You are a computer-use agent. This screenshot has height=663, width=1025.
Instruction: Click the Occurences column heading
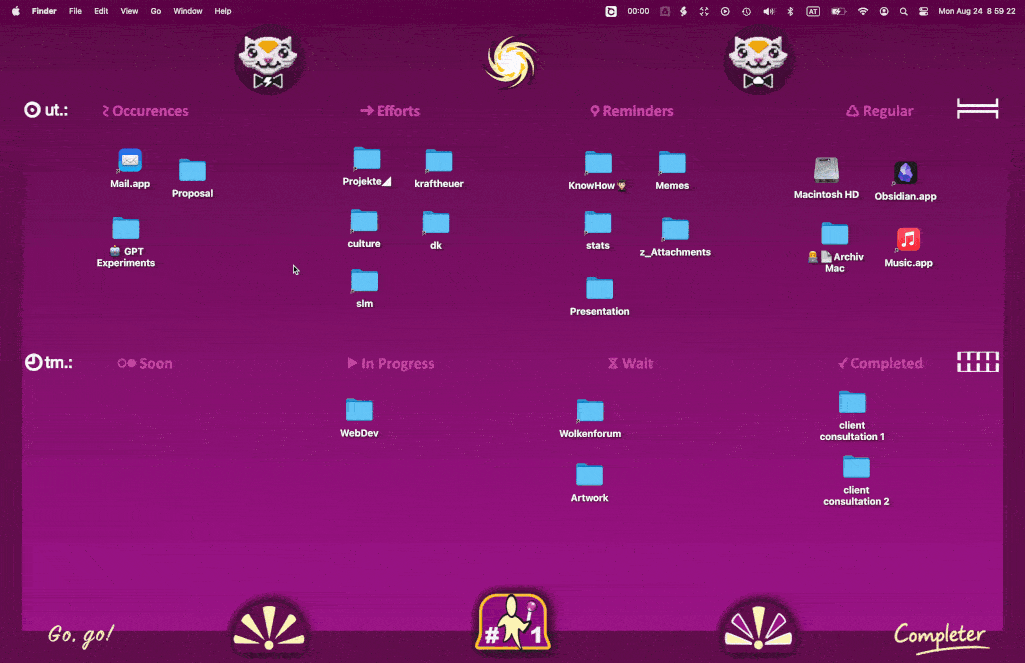[145, 111]
